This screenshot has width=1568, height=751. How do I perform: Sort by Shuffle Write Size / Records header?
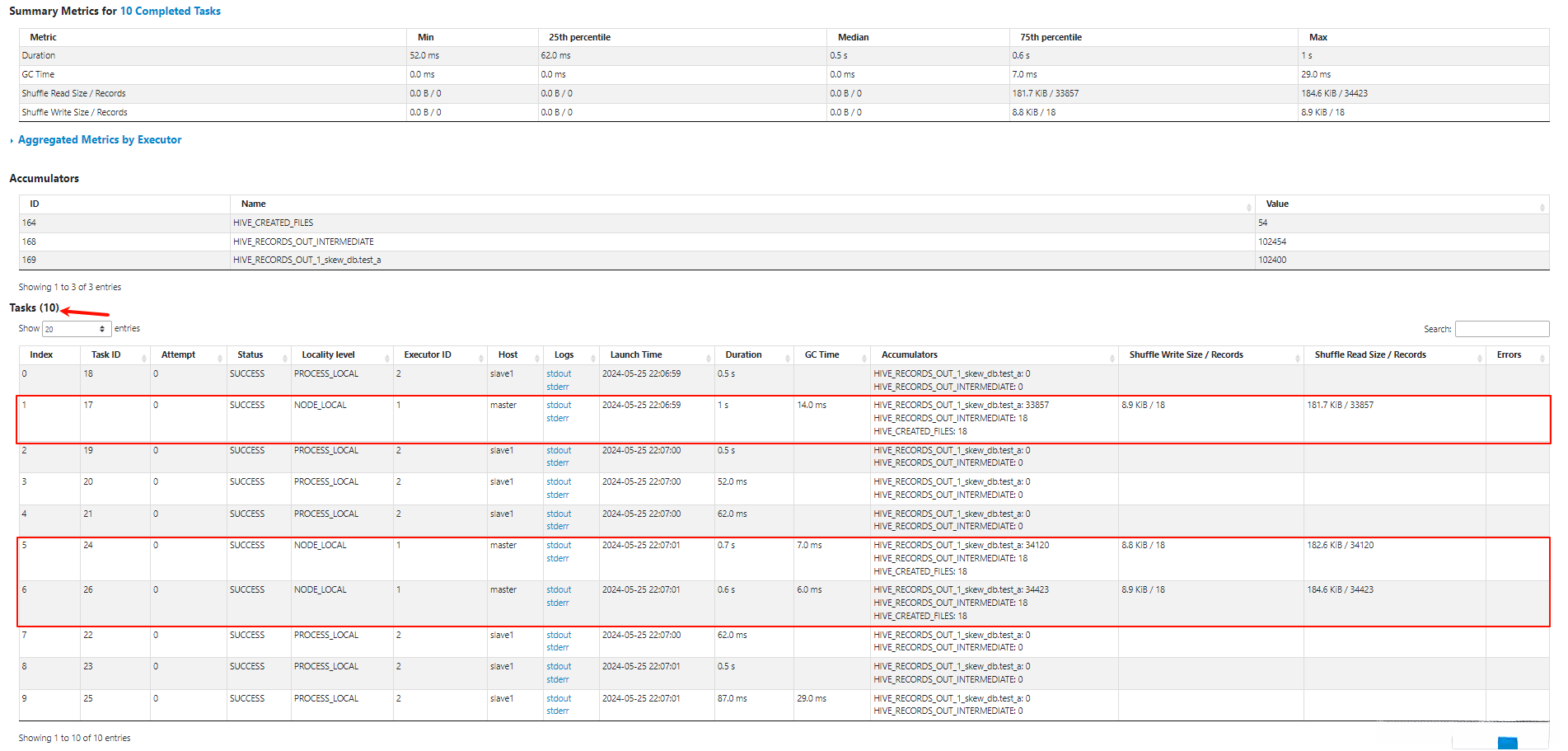tap(1186, 355)
